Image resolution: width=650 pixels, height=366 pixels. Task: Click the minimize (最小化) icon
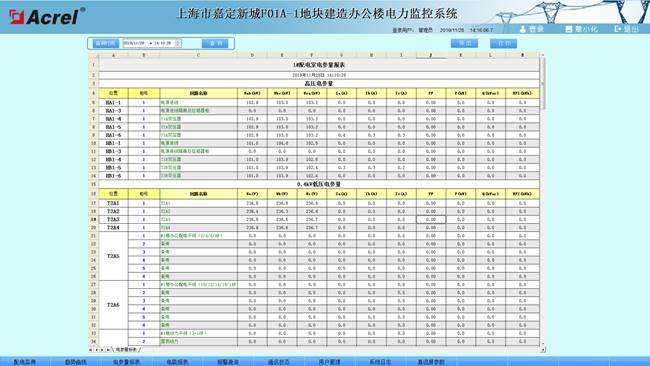pyautogui.click(x=569, y=29)
